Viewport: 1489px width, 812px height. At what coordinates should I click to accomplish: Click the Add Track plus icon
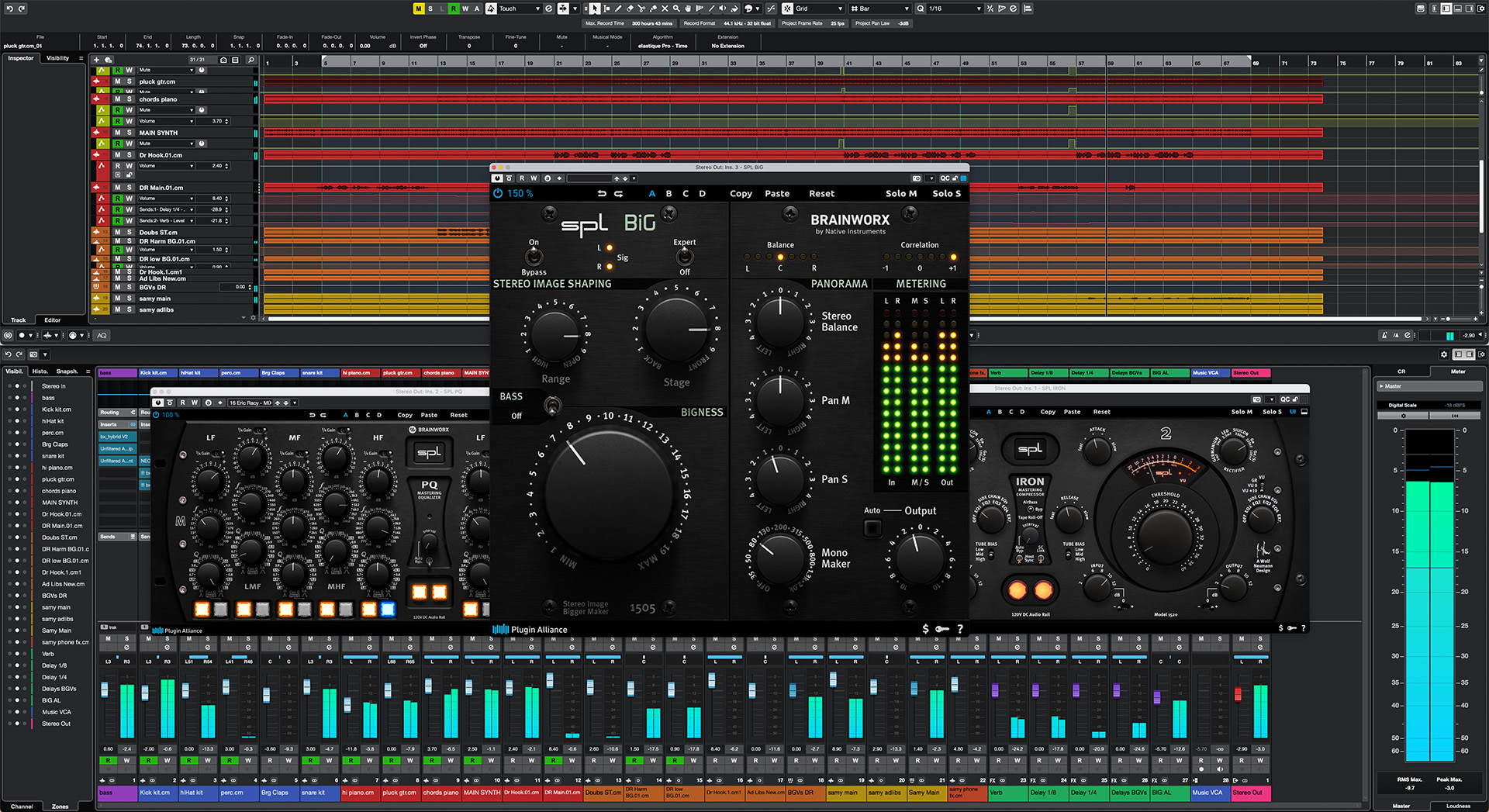tap(96, 60)
